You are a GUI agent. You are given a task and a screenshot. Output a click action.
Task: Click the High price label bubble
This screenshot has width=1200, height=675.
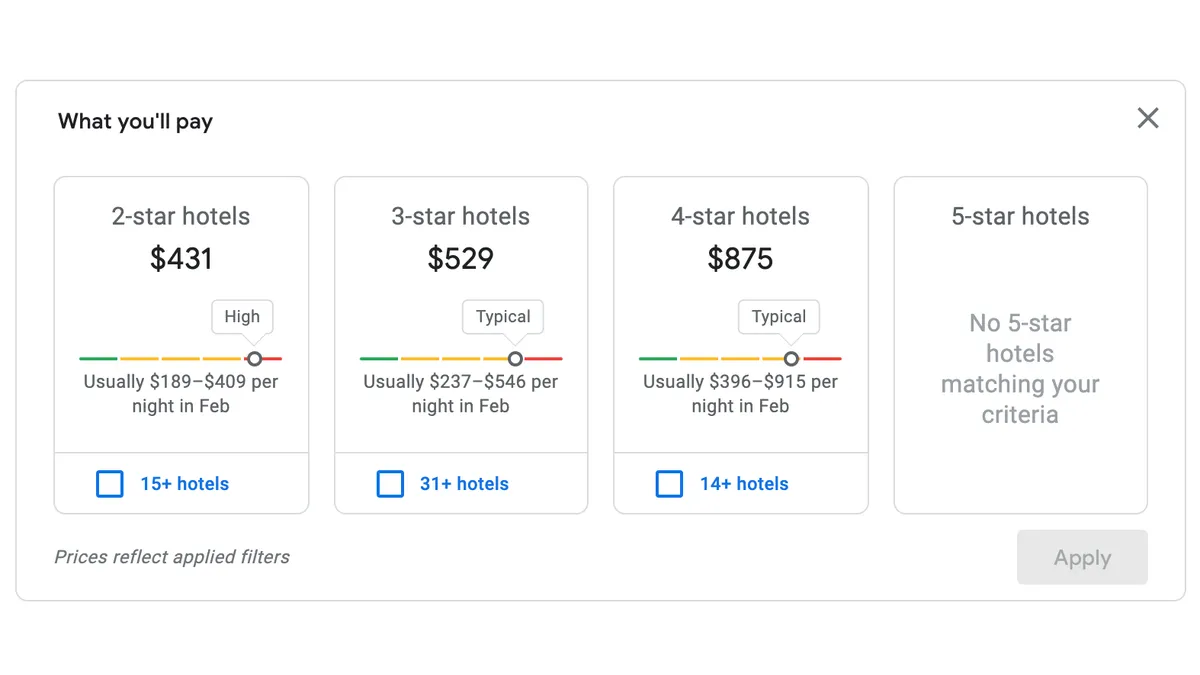pyautogui.click(x=242, y=317)
